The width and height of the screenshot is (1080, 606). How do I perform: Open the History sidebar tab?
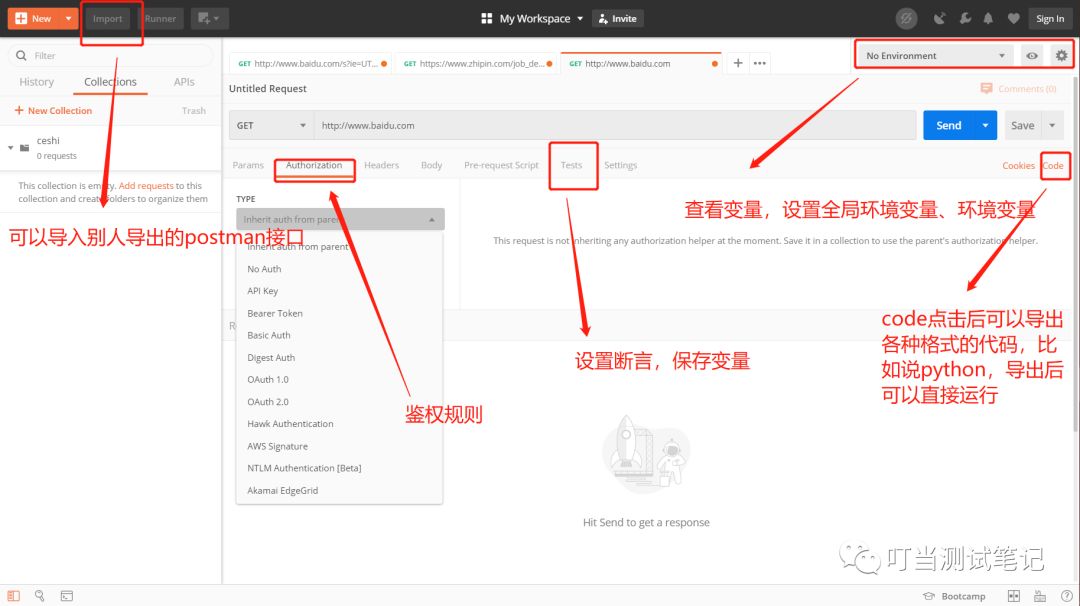pos(37,82)
